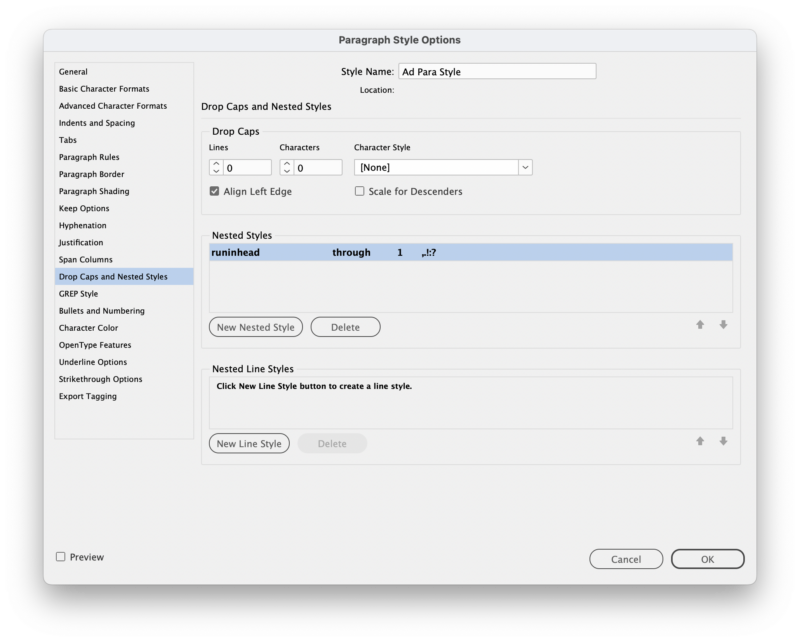Image resolution: width=800 pixels, height=642 pixels.
Task: Click the ',!:?' delimiter characters entry
Action: (429, 253)
